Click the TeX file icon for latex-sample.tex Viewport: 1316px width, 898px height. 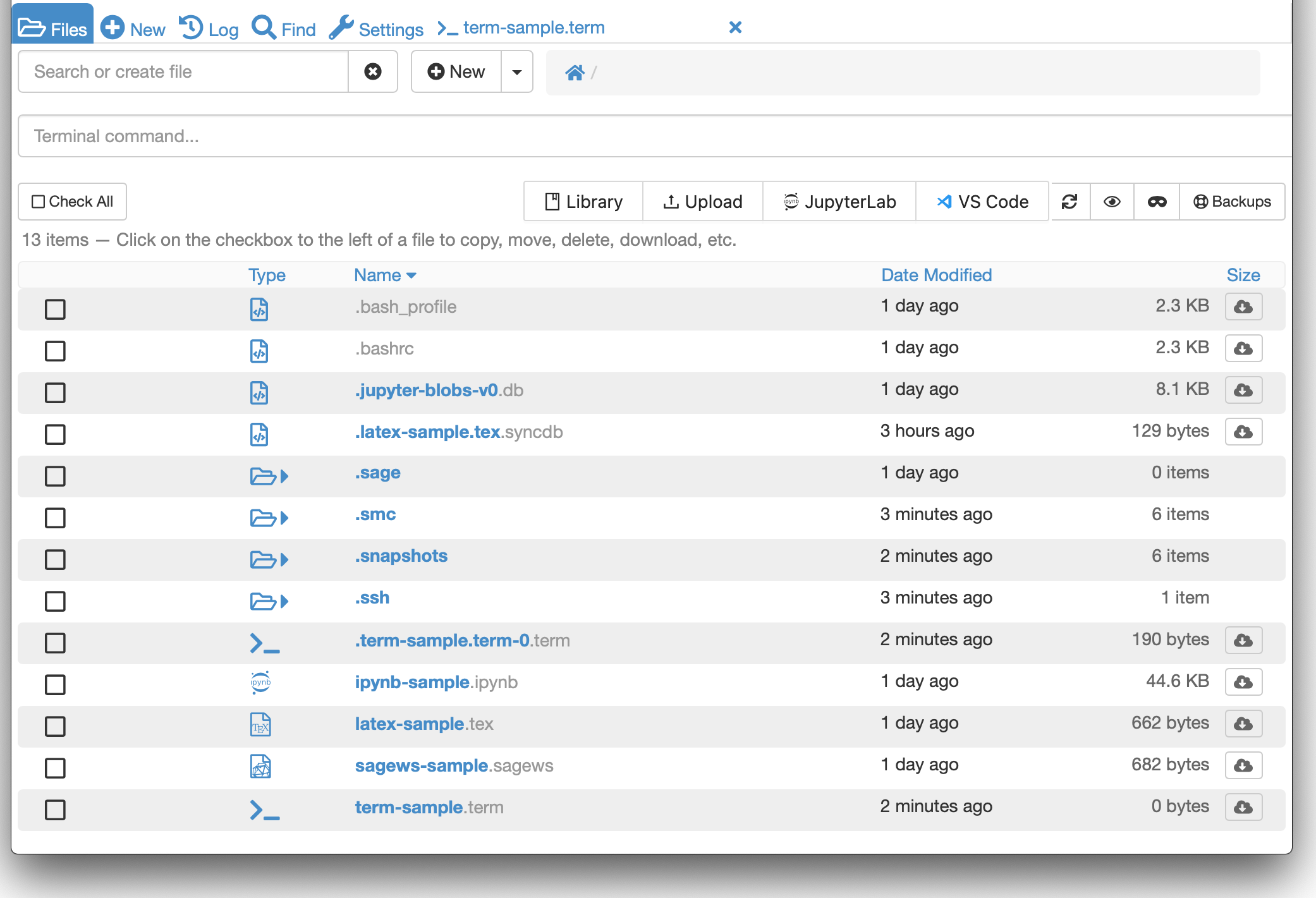[260, 724]
